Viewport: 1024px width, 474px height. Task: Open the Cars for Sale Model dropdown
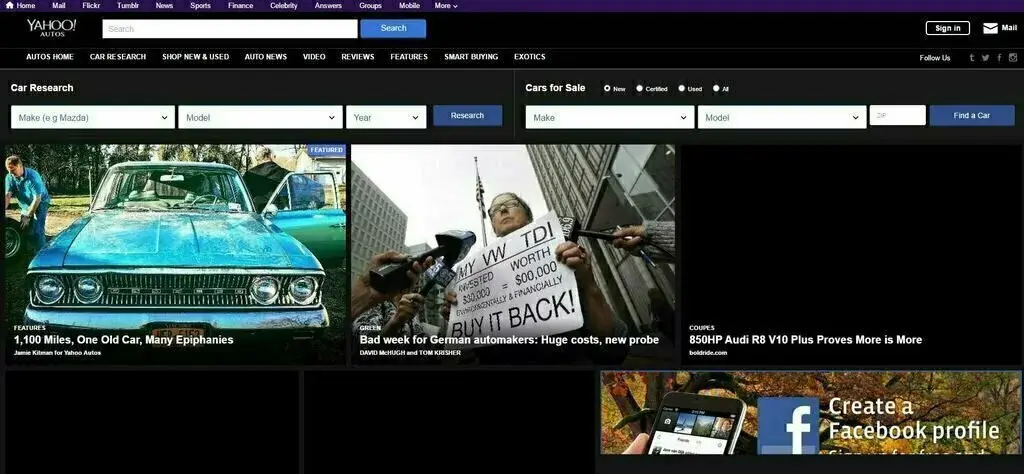(x=782, y=118)
